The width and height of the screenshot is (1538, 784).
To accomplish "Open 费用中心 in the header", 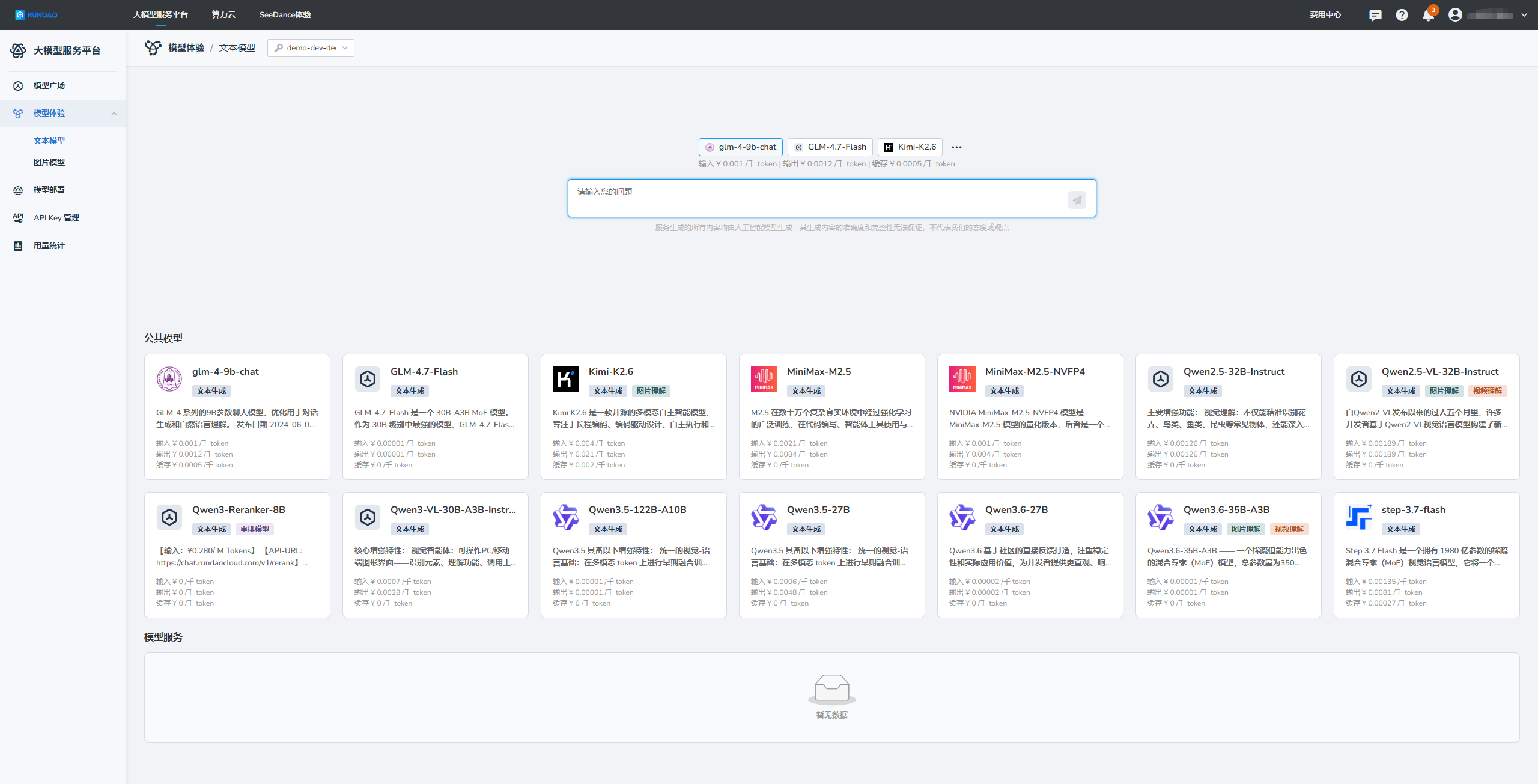I will coord(1325,14).
